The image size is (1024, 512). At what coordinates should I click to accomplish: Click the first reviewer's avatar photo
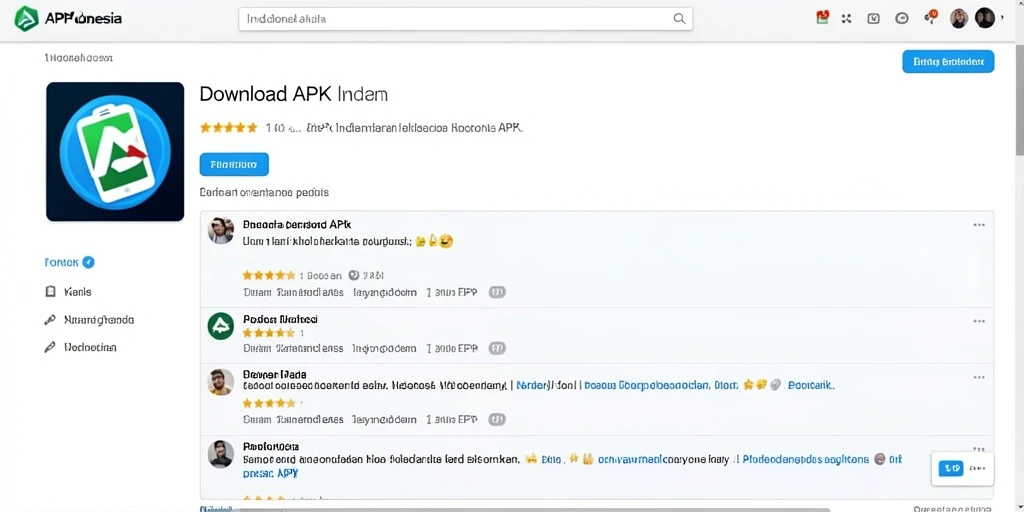(x=221, y=231)
